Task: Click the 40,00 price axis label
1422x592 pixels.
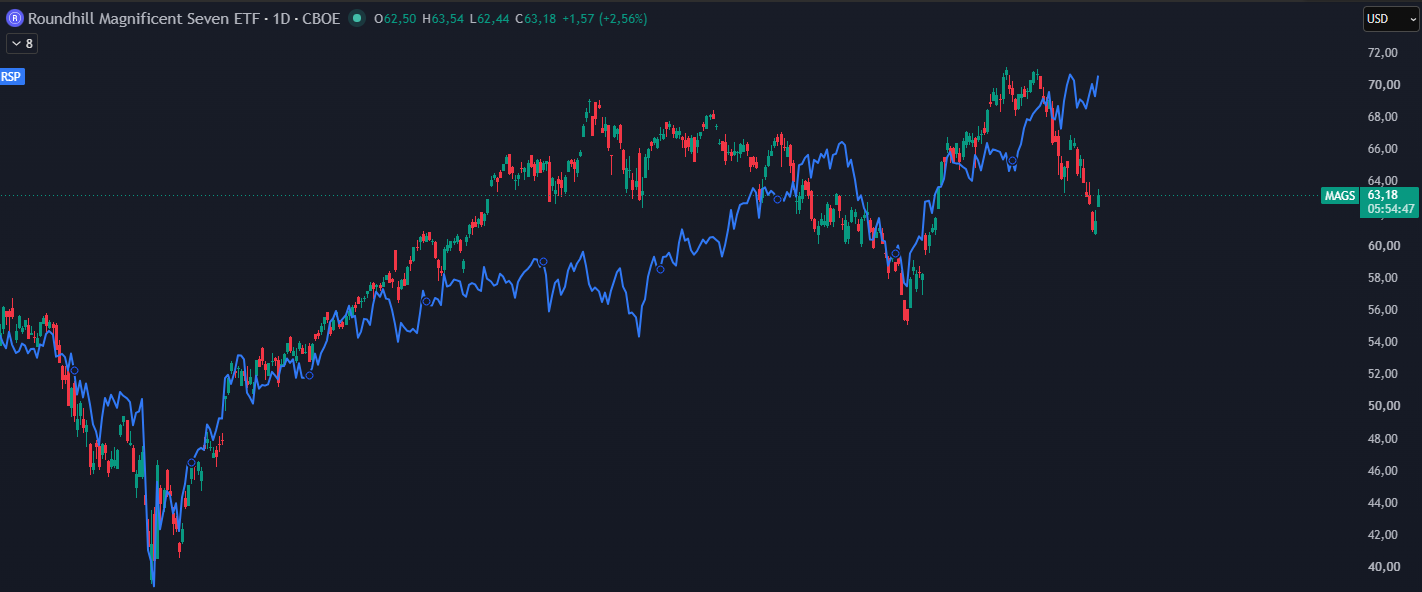Action: [x=1383, y=566]
